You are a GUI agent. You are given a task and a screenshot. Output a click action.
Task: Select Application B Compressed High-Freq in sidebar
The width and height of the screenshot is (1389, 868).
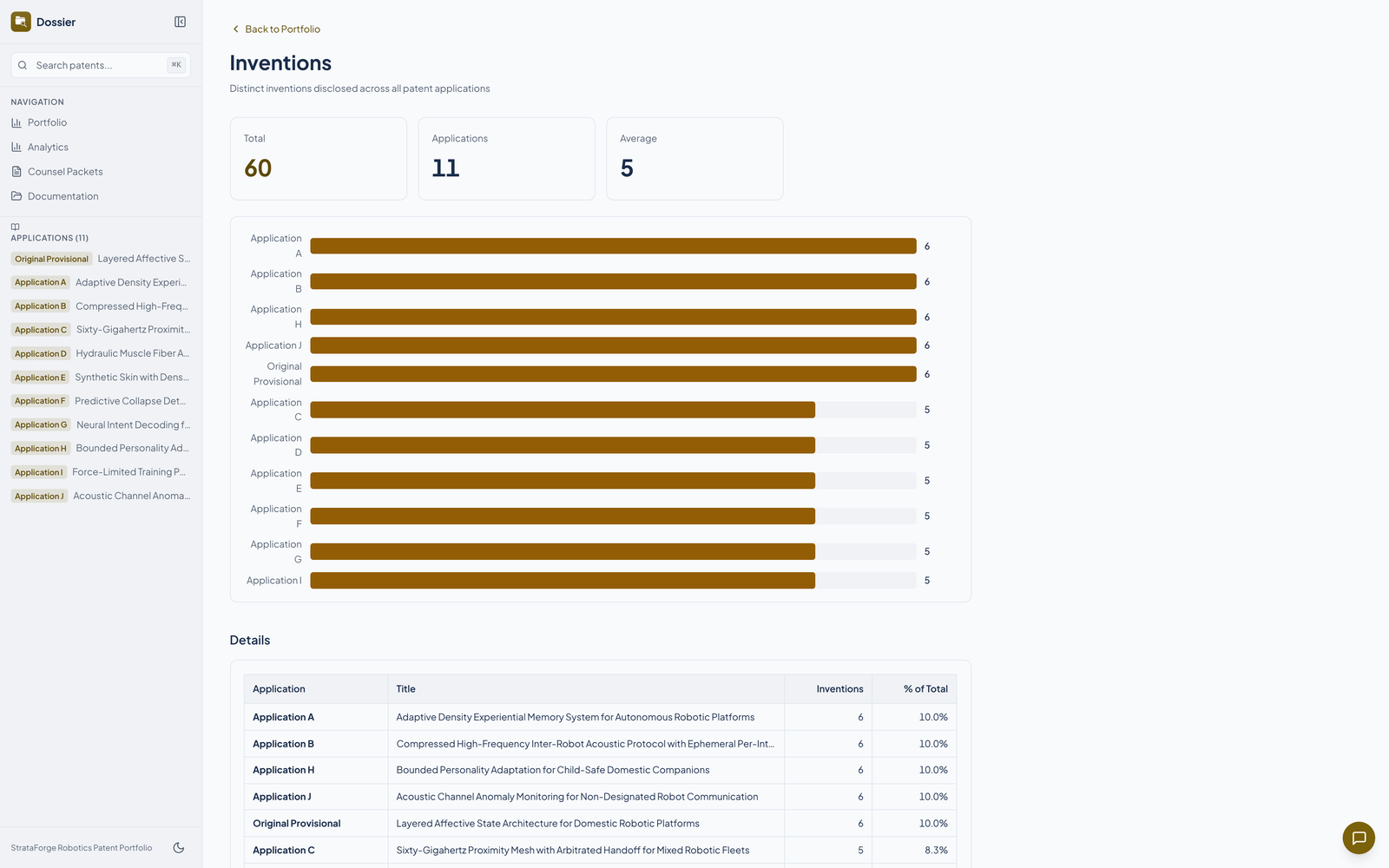pos(101,306)
